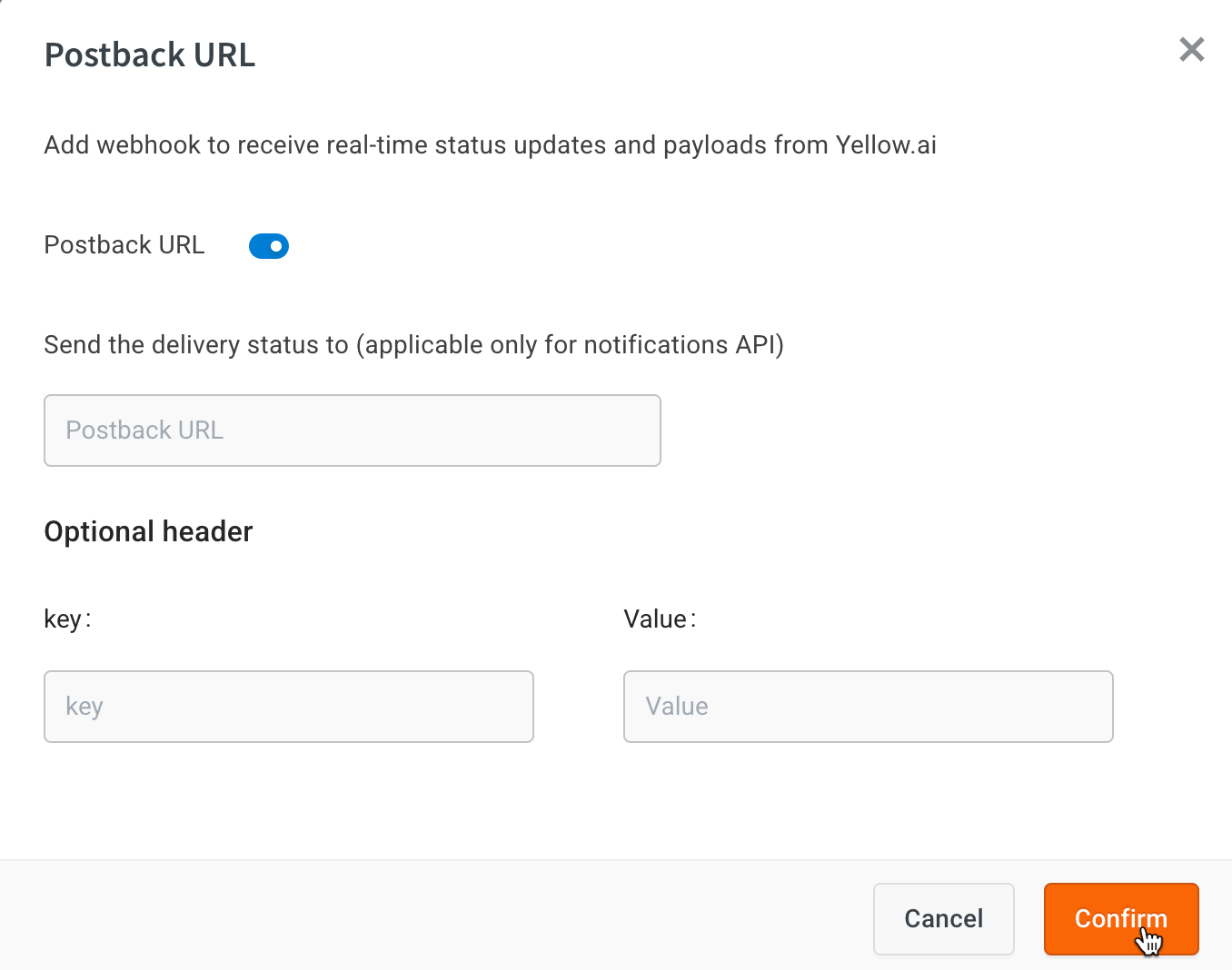The height and width of the screenshot is (970, 1232).
Task: Toggle the Postback URL switch off
Action: 269,246
